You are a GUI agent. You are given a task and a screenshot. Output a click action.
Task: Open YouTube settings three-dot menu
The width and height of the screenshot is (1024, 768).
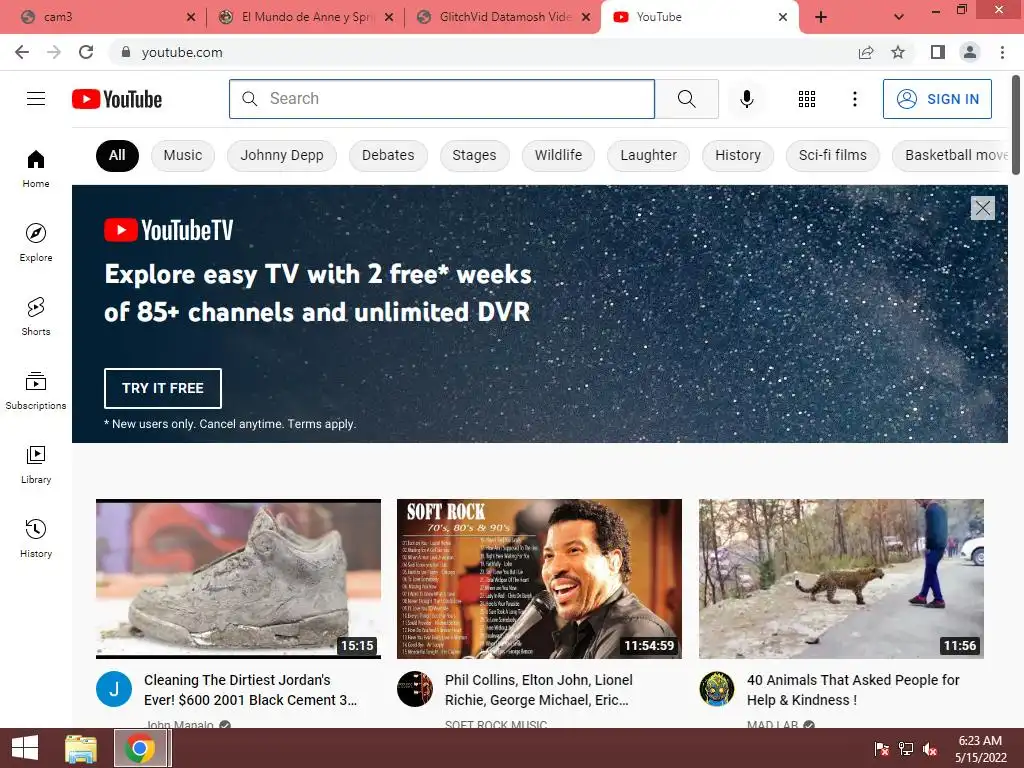click(x=854, y=99)
